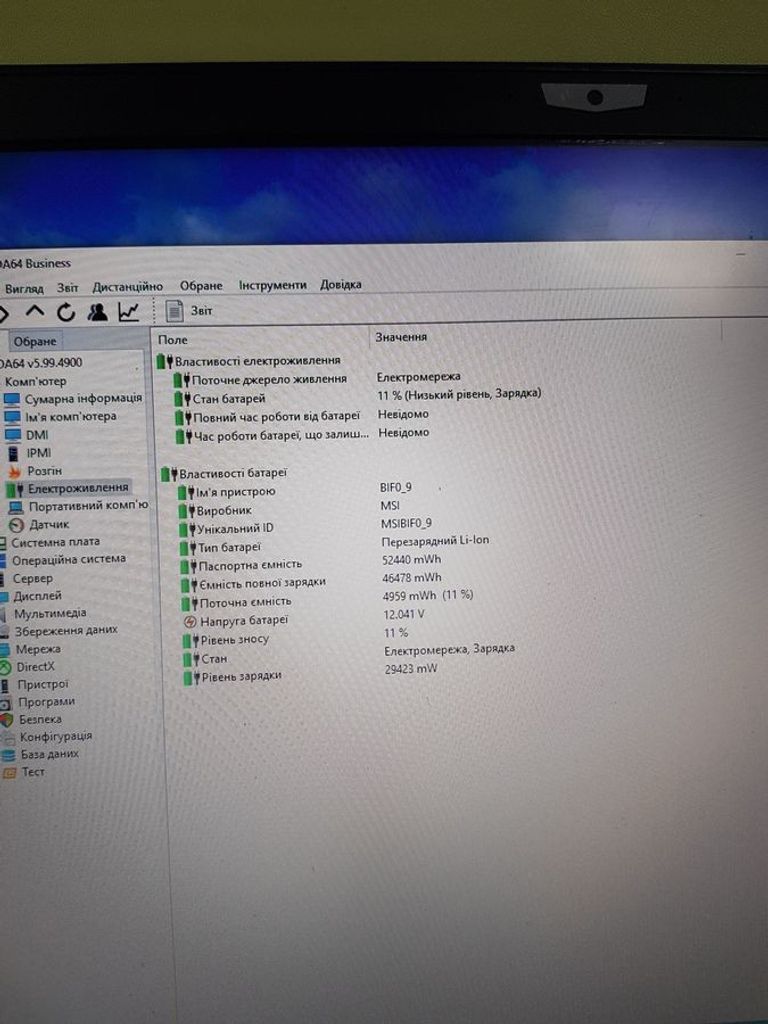Select Безпека tree item

[x=31, y=720]
